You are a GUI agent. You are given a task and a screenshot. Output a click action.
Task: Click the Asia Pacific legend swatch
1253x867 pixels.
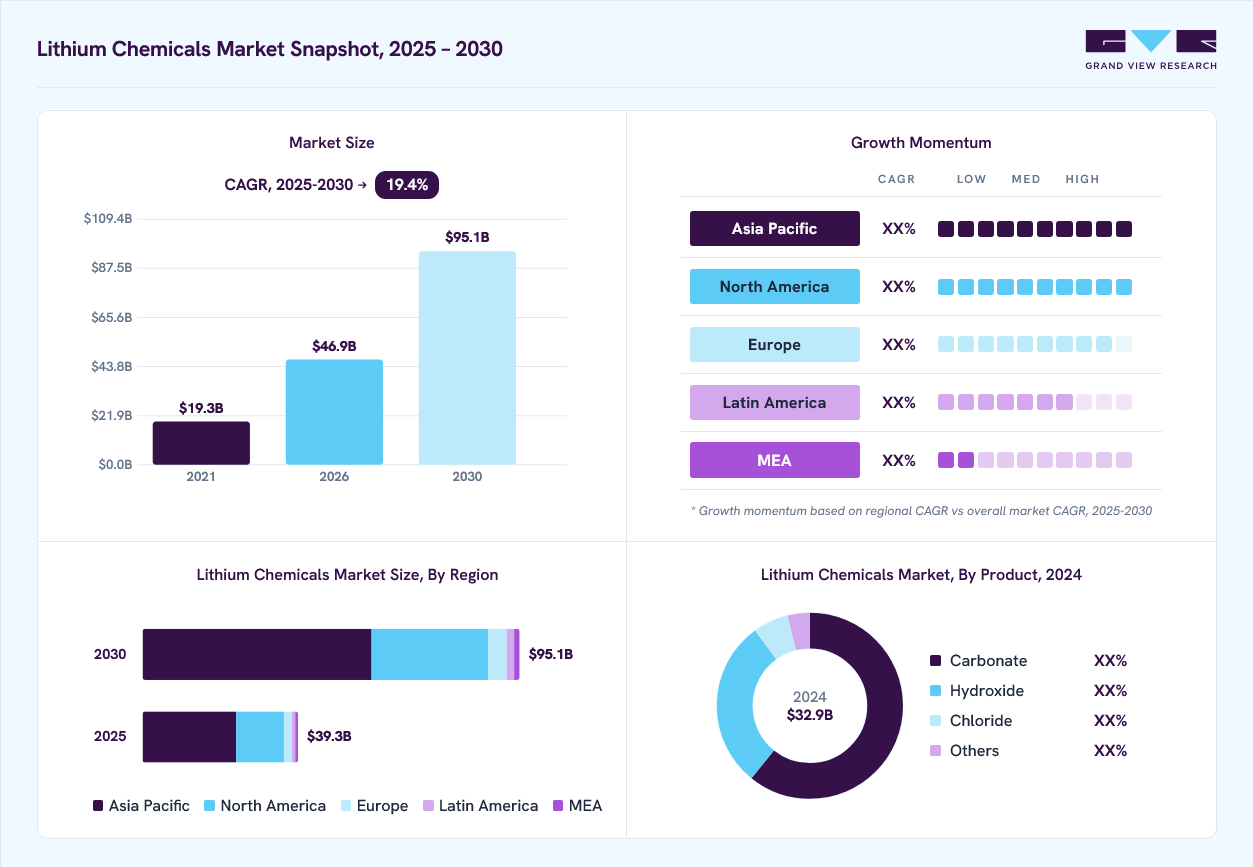click(98, 806)
